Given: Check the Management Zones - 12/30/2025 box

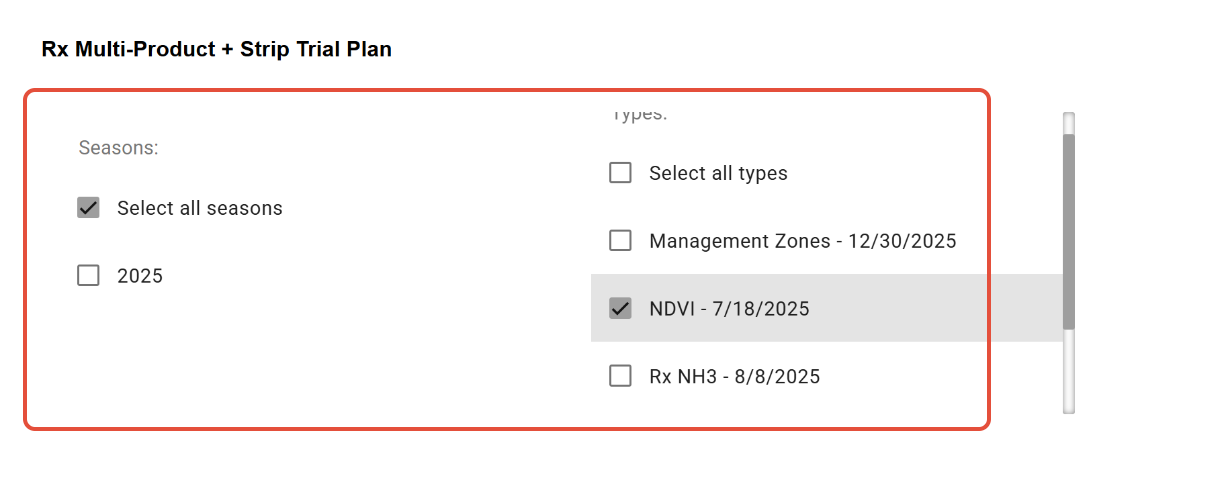Looking at the screenshot, I should 621,241.
